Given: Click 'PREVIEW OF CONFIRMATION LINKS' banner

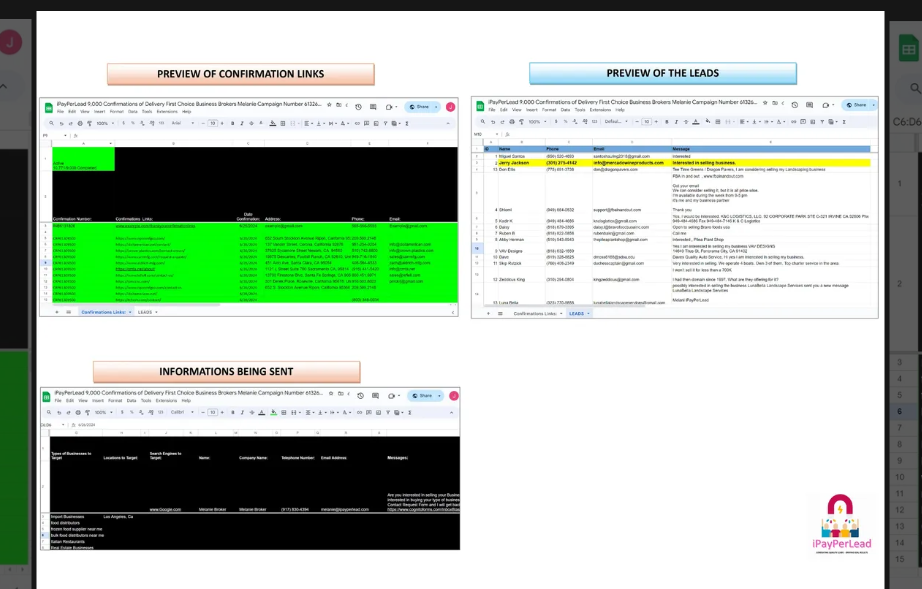Looking at the screenshot, I should [240, 74].
